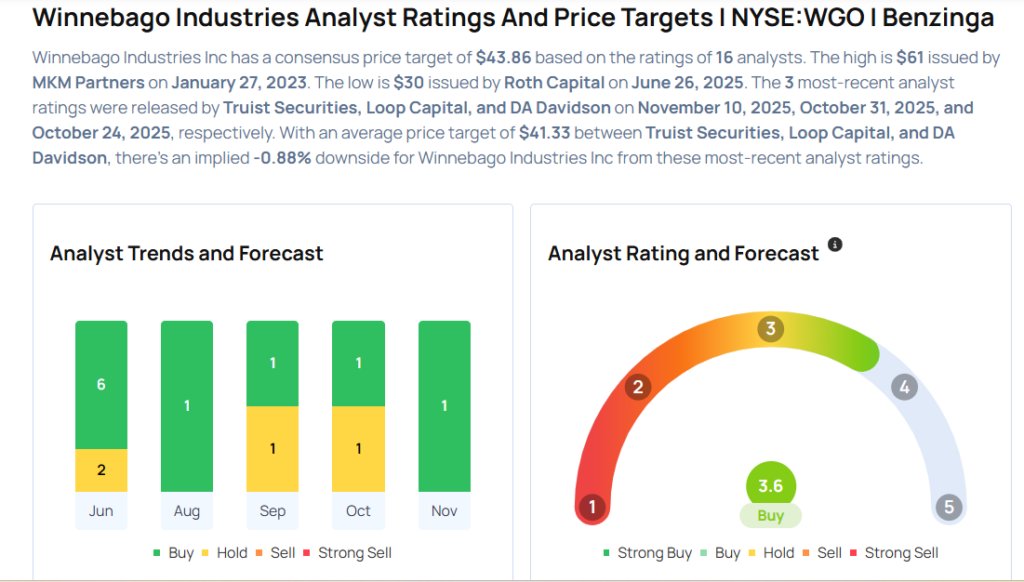This screenshot has height=582, width=1024.
Task: Click the yellow Hold segment of June bar
Action: point(101,470)
